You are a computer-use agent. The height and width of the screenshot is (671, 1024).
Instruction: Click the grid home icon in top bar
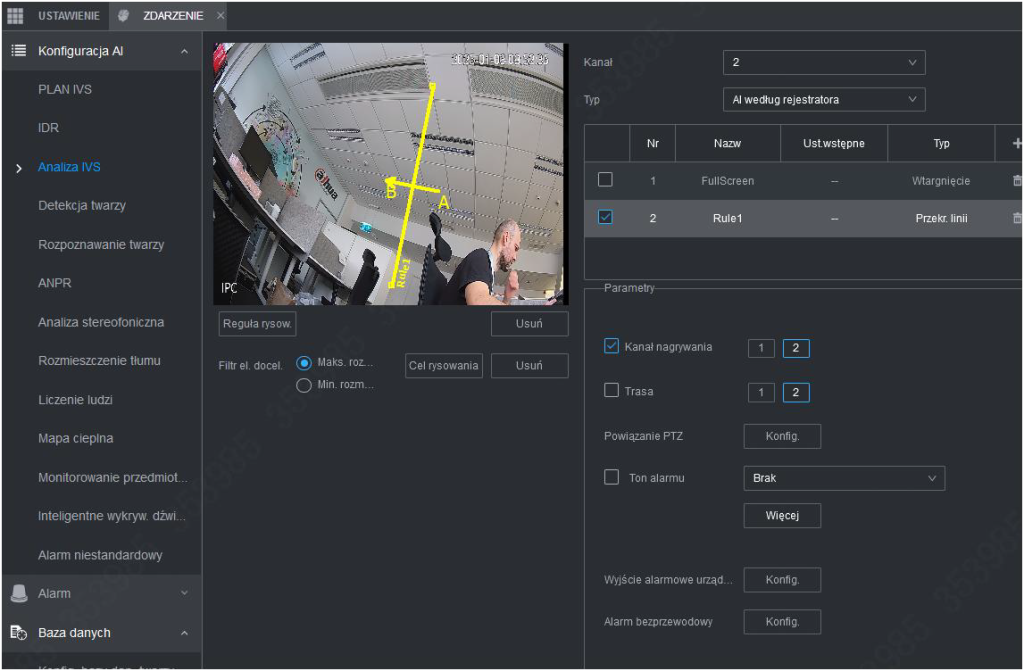[15, 16]
